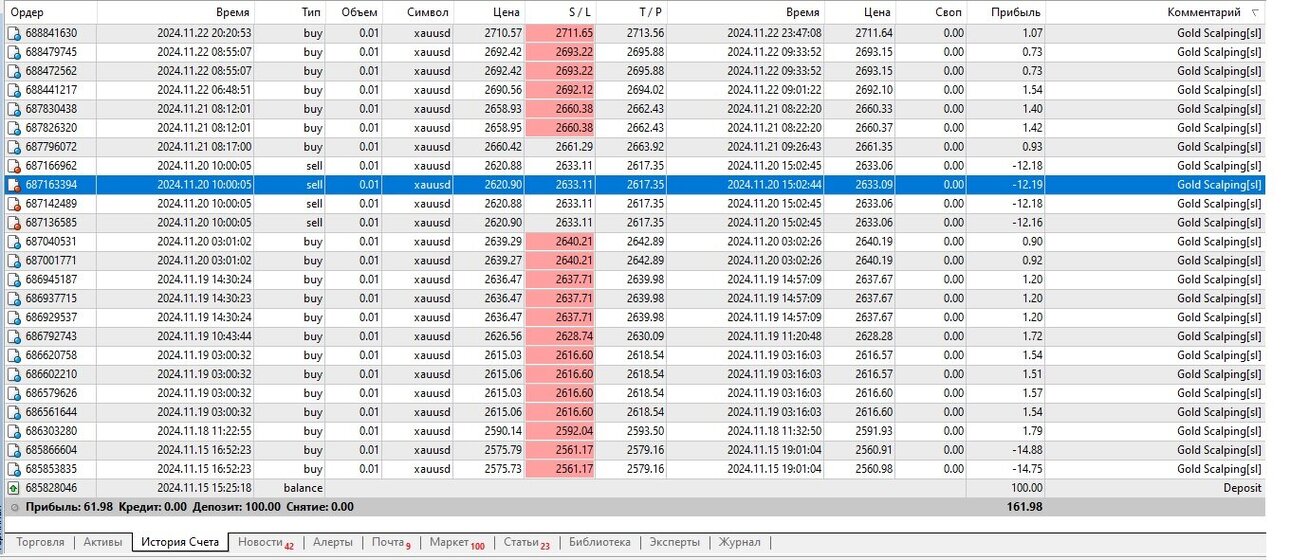Click the order icon for 688479745
The height and width of the screenshot is (560, 1290).
14,52
